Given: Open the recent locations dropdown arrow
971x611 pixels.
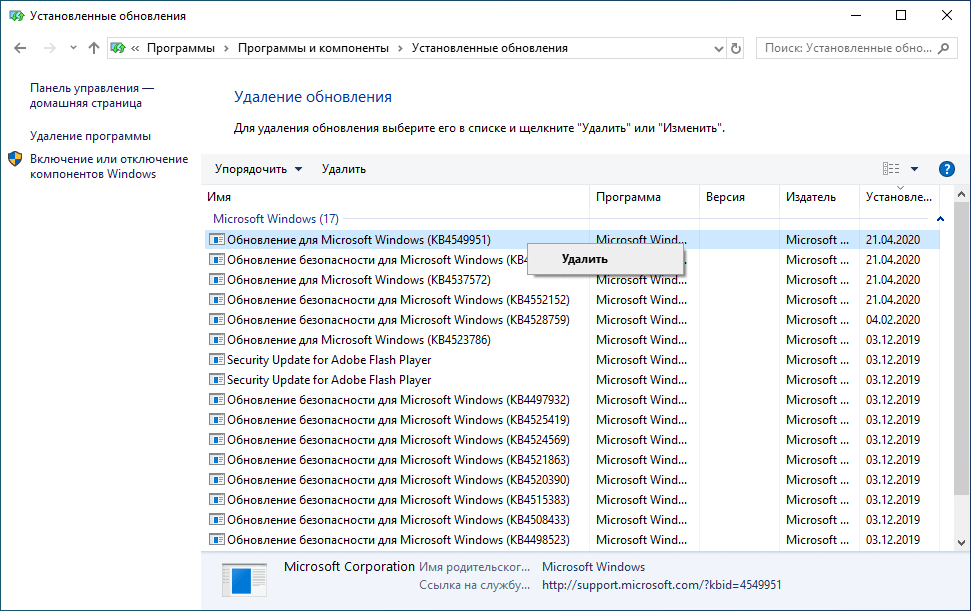Looking at the screenshot, I should (x=73, y=48).
